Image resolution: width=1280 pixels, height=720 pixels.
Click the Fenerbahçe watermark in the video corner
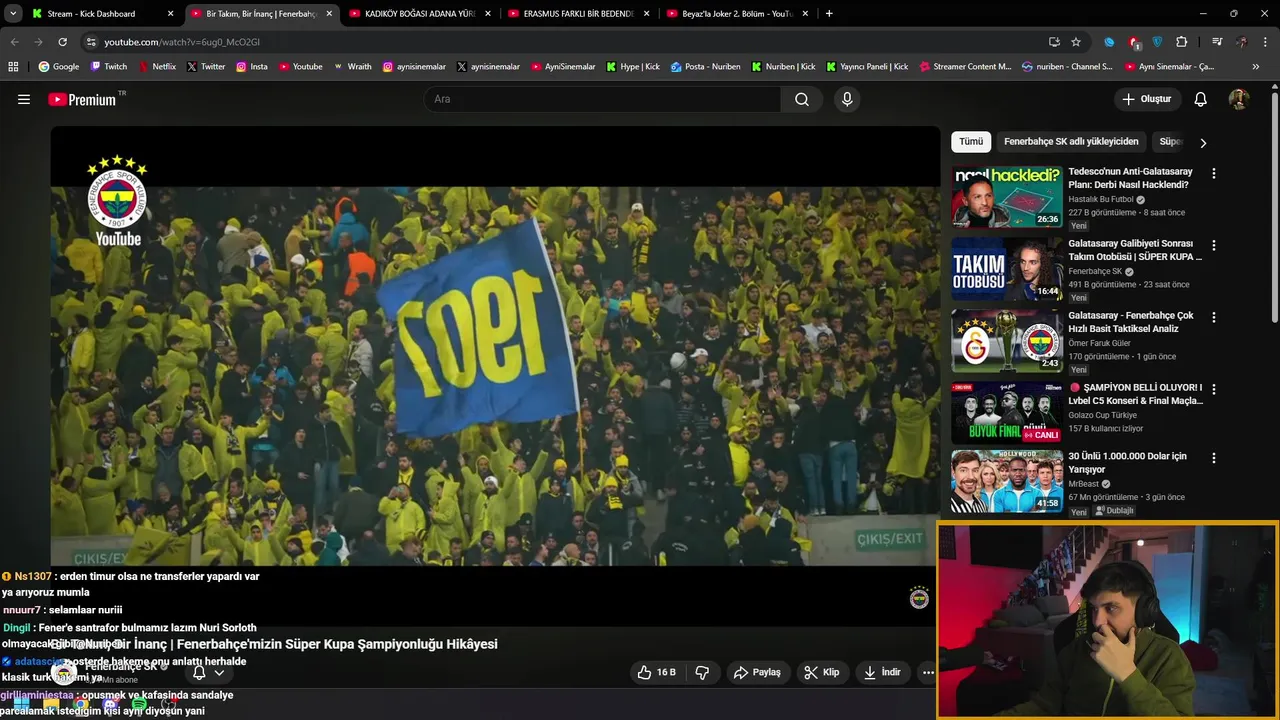[x=919, y=598]
